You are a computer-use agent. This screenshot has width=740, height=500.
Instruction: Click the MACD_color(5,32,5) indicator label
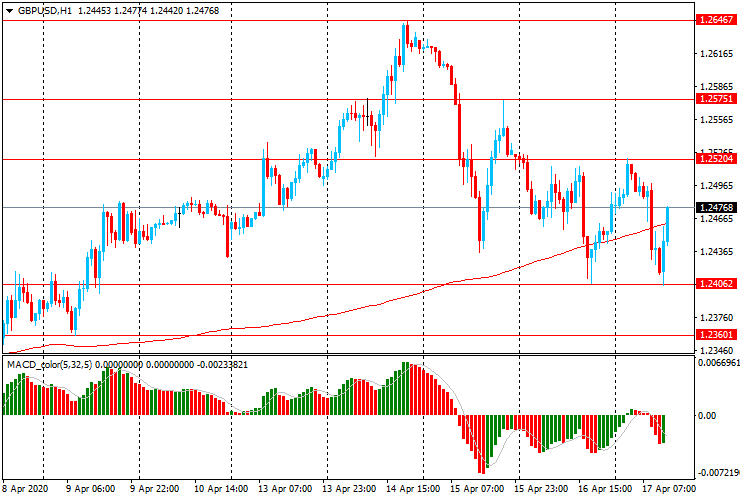point(50,365)
